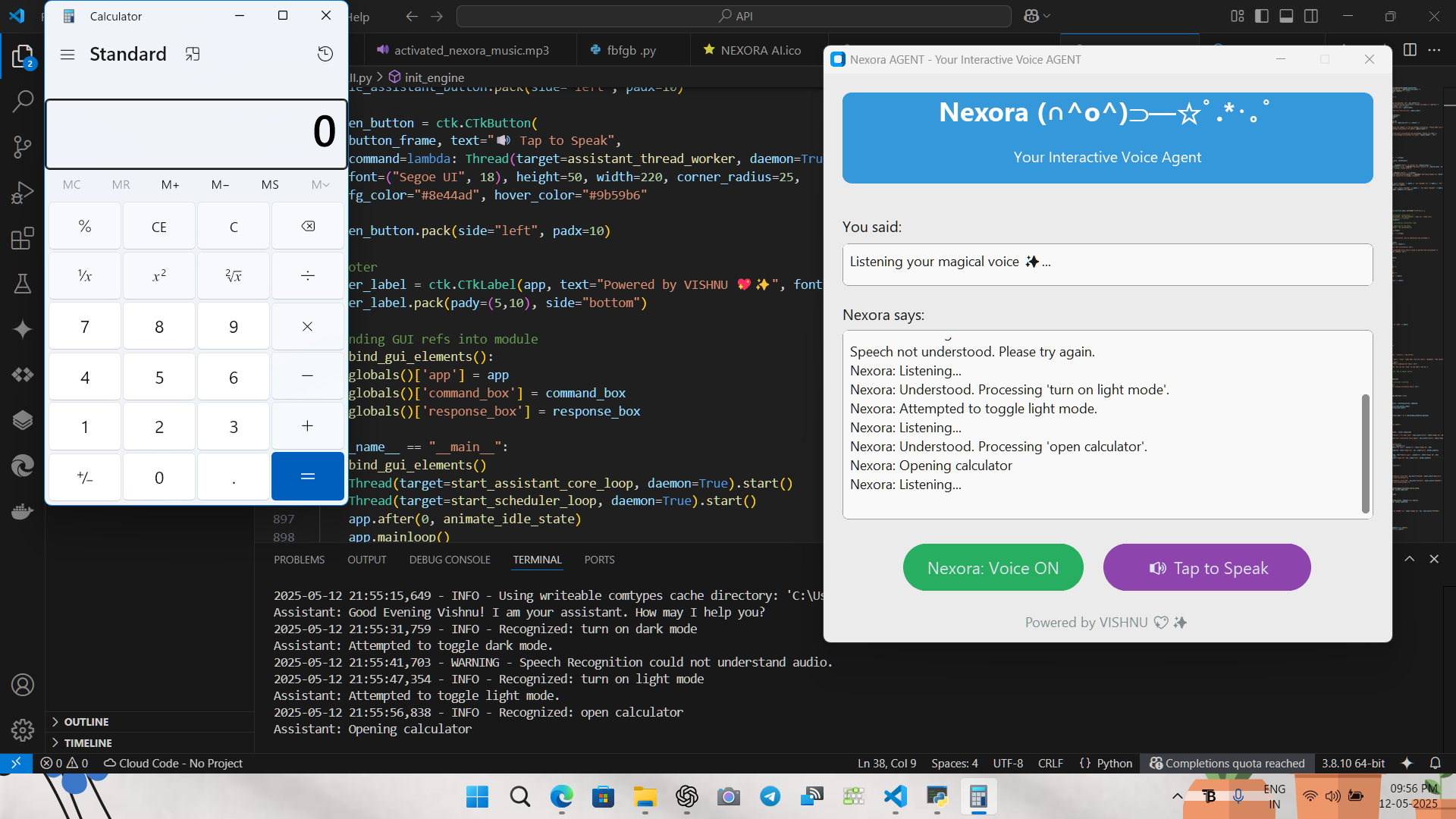Show hidden system tray icons chevron
This screenshot has width=1456, height=819.
click(1177, 796)
